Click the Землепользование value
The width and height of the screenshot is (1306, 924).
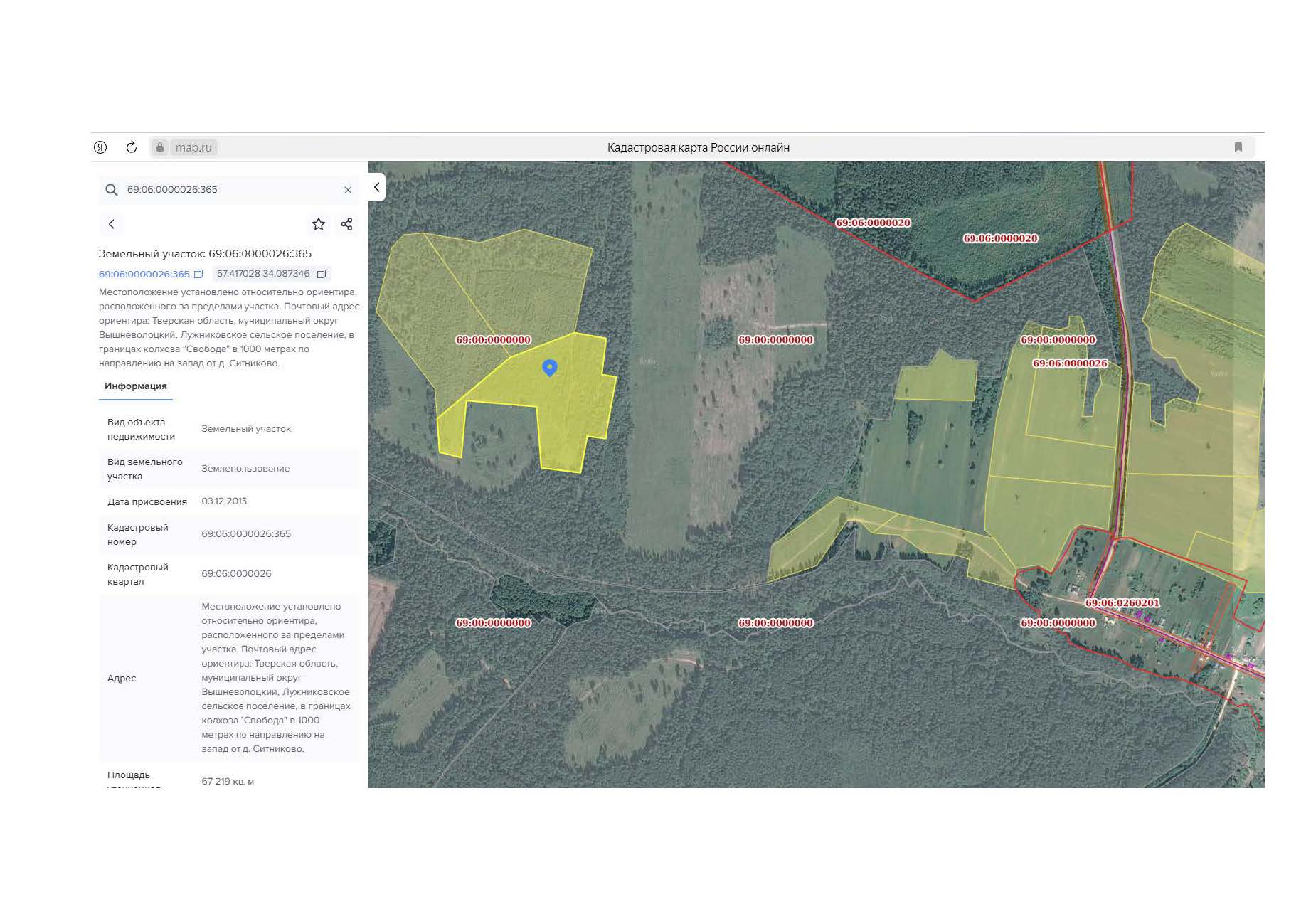tap(245, 469)
